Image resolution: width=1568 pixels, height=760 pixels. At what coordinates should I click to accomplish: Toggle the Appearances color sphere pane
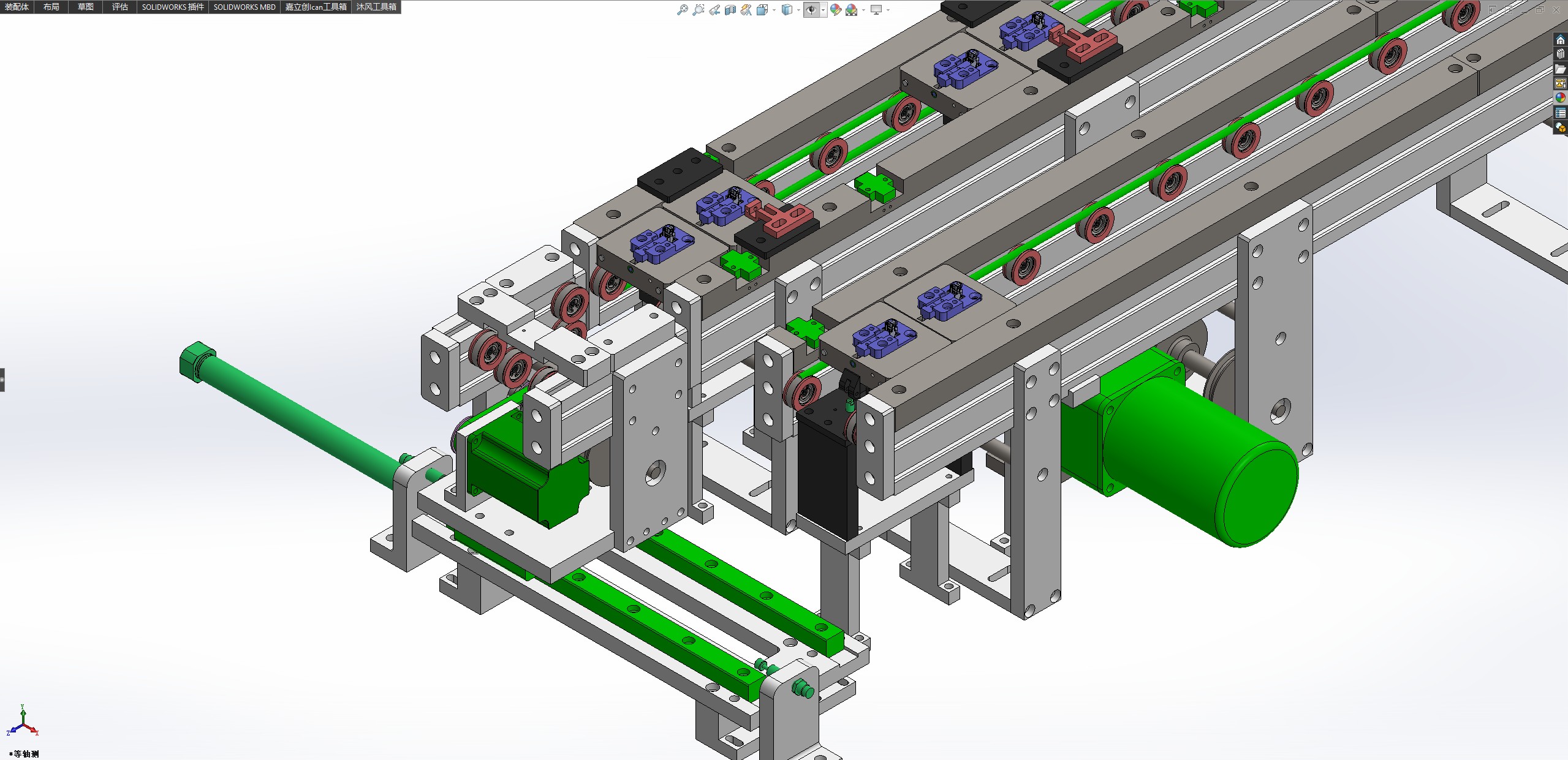click(x=1561, y=98)
